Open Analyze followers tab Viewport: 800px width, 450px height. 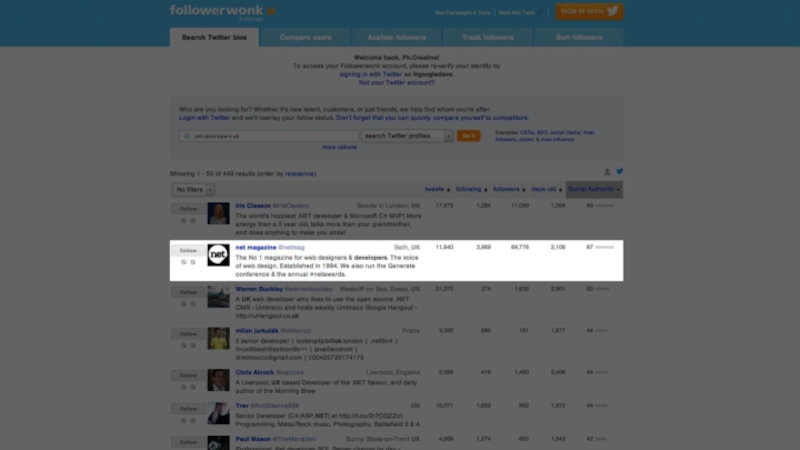[396, 37]
